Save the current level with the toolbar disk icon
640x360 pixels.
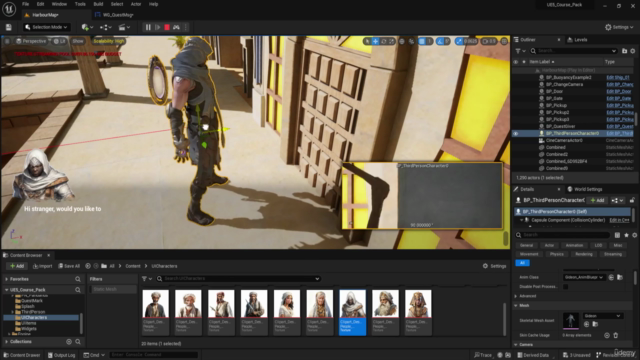coord(9,27)
